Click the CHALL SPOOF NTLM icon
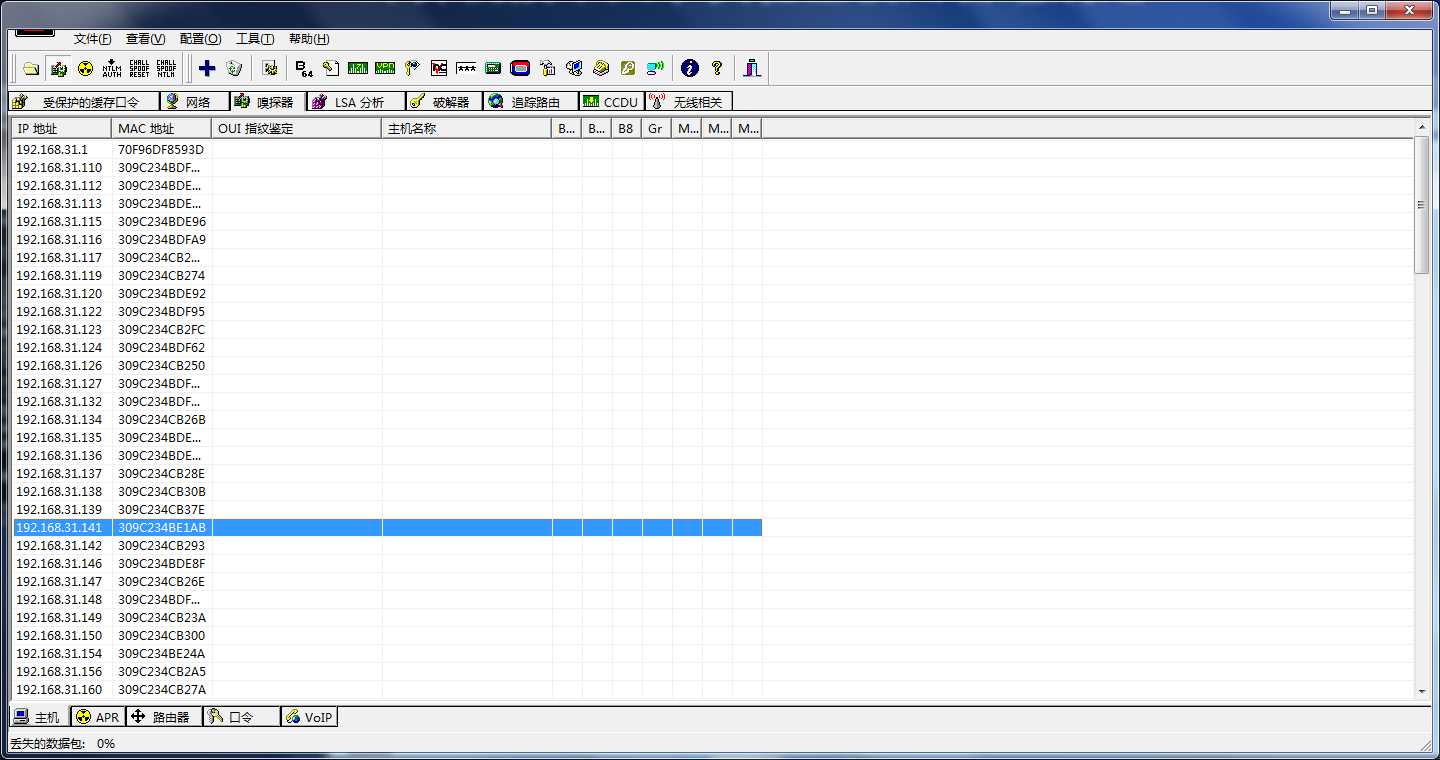Screen dimensions: 1440x760 166,68
